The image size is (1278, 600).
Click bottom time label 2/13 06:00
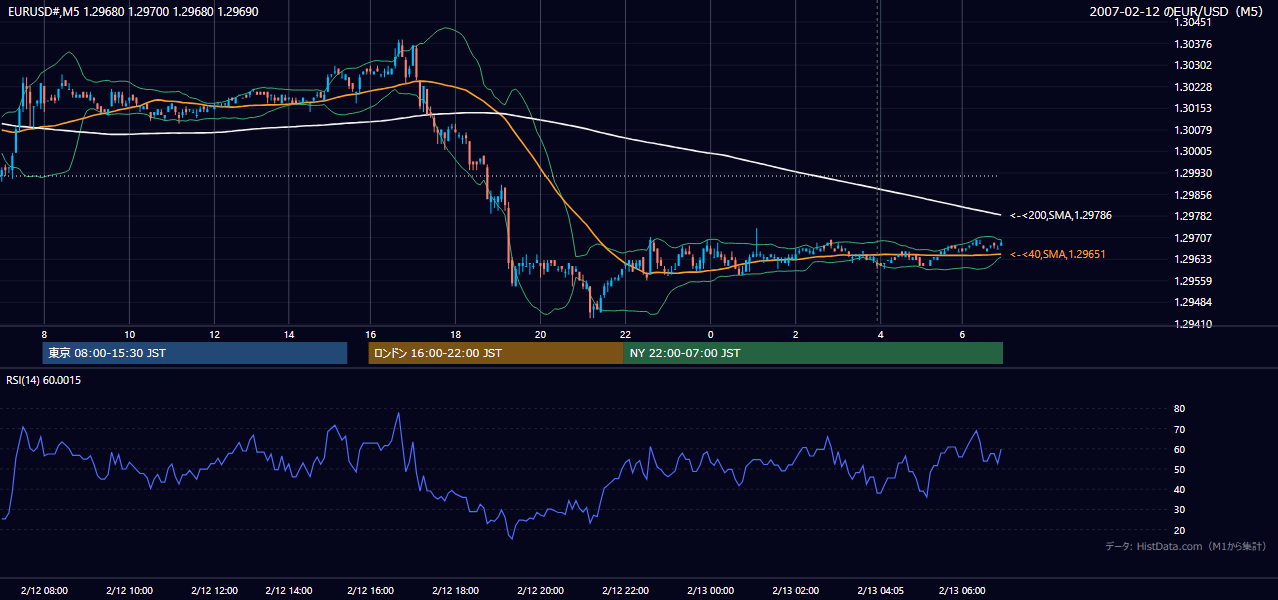pos(961,590)
